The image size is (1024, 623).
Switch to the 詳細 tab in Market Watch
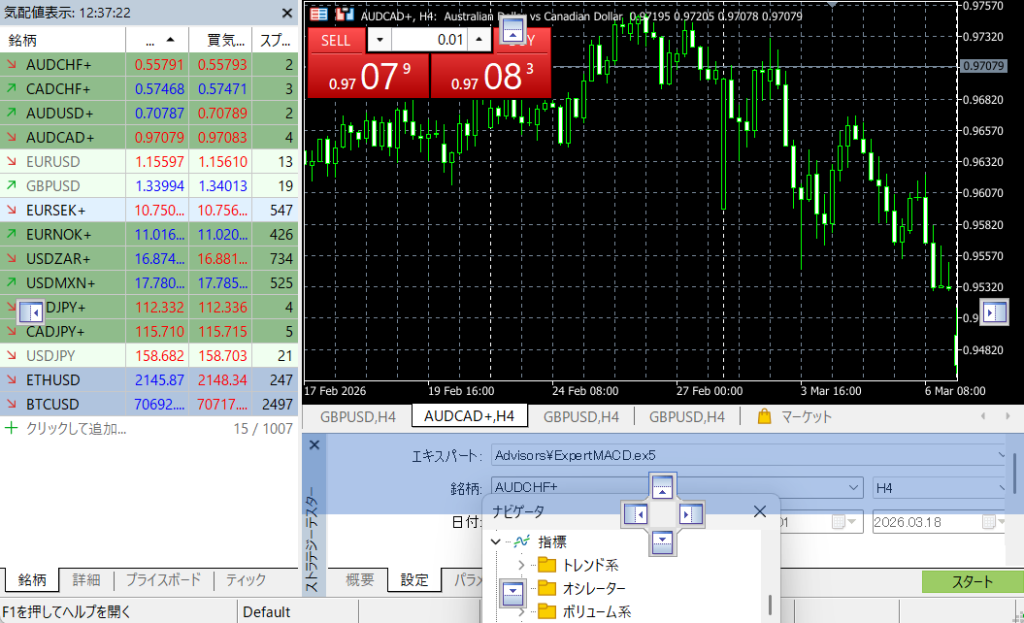85,580
